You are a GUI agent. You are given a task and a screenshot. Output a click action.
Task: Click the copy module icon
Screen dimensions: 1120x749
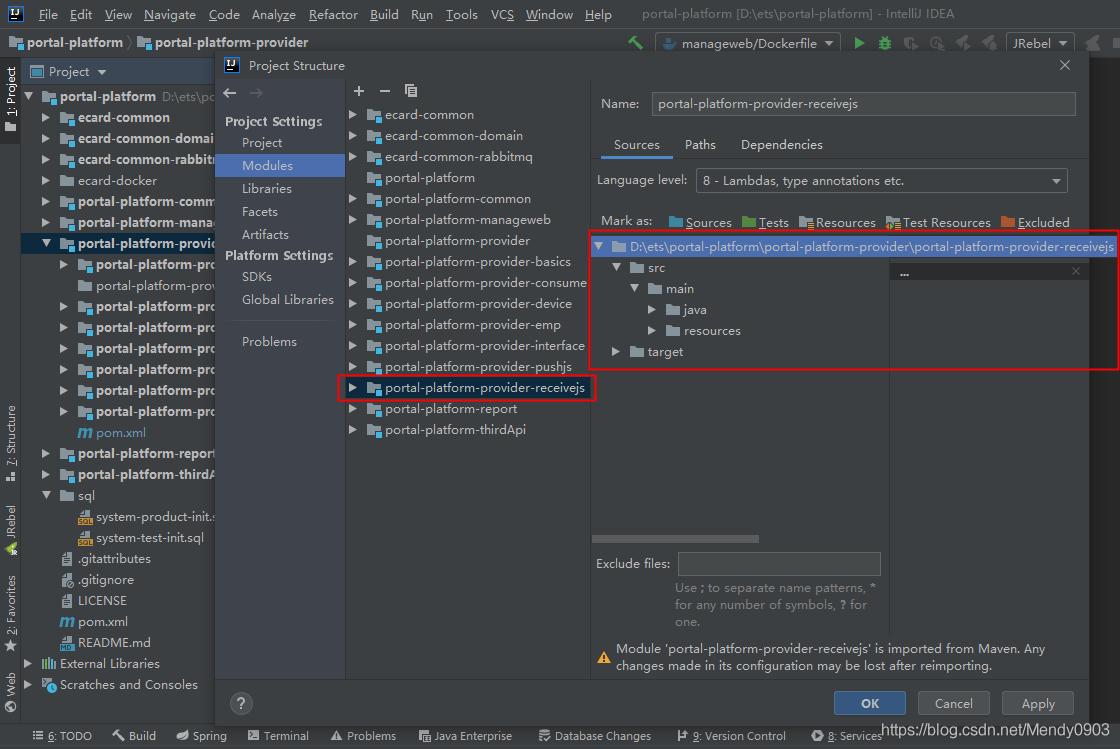(411, 91)
